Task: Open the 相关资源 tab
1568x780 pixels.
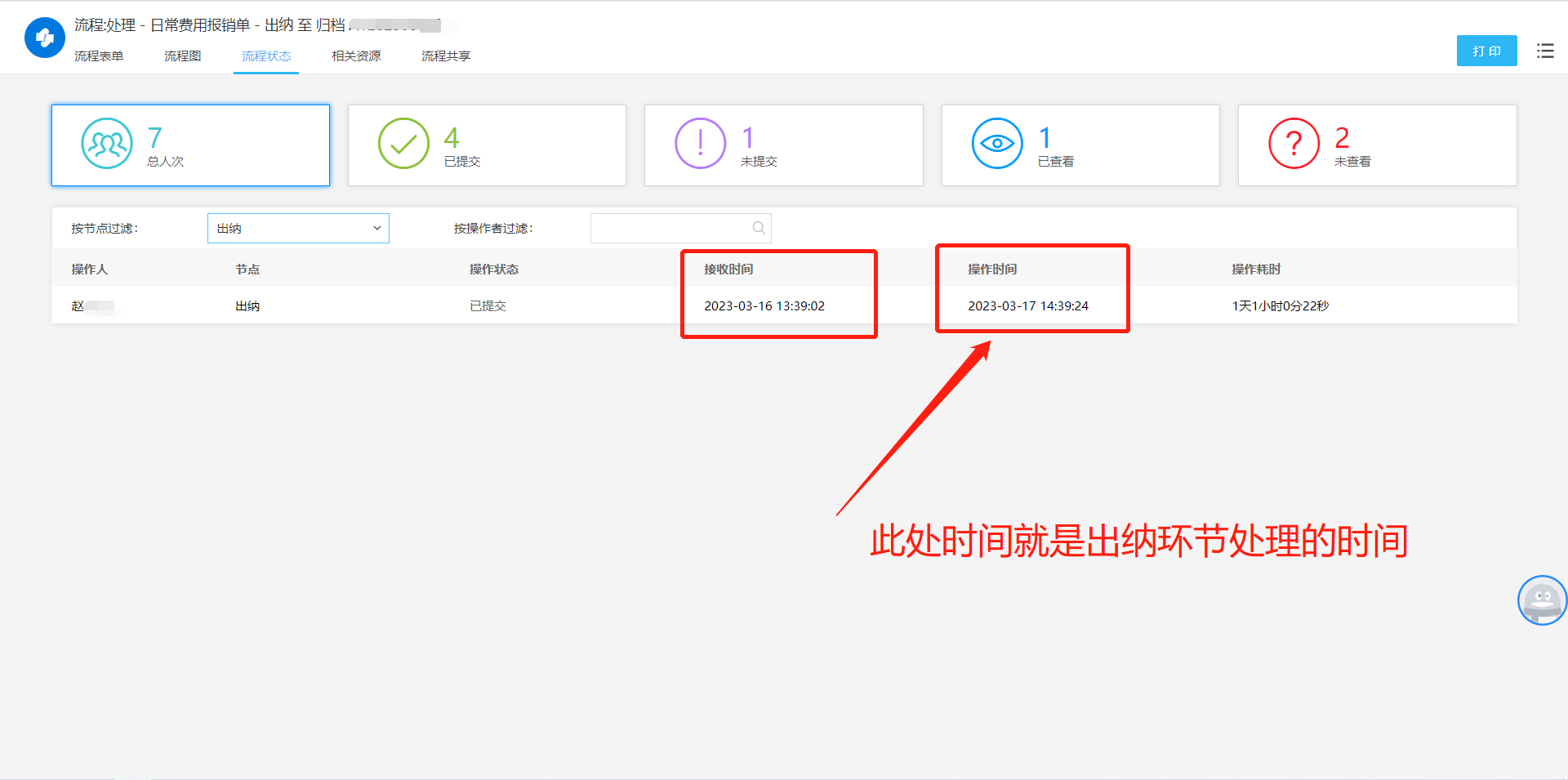Action: 356,56
